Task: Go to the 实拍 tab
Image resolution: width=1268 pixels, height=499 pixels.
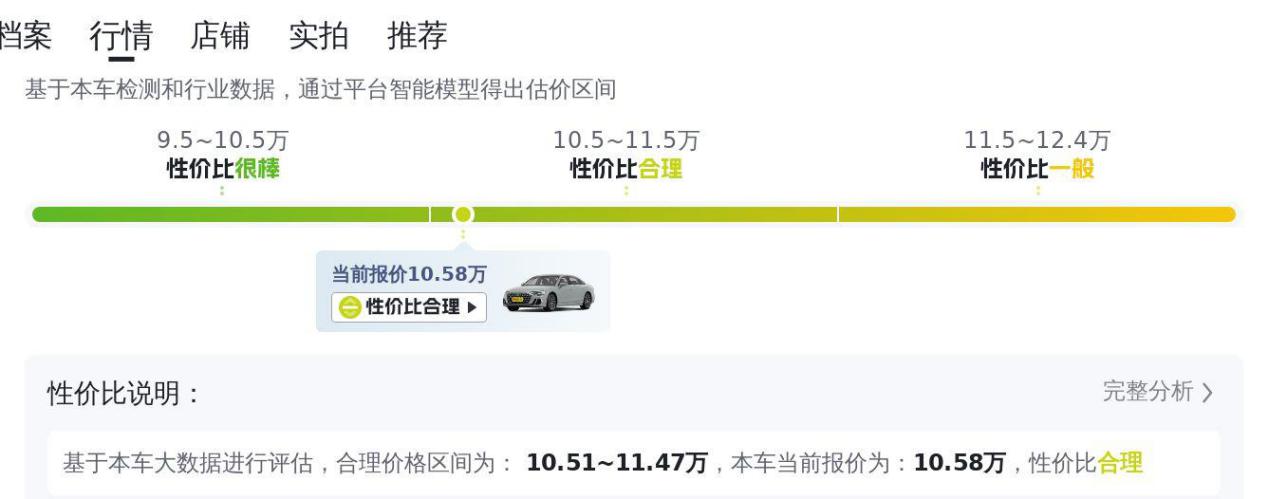Action: pos(318,36)
